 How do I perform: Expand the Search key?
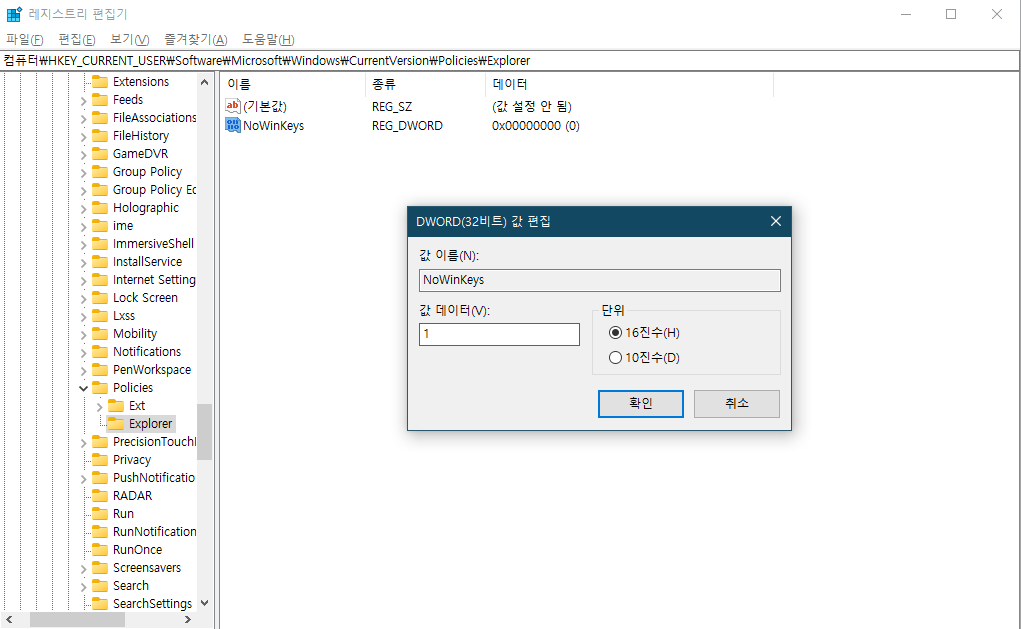(x=83, y=587)
